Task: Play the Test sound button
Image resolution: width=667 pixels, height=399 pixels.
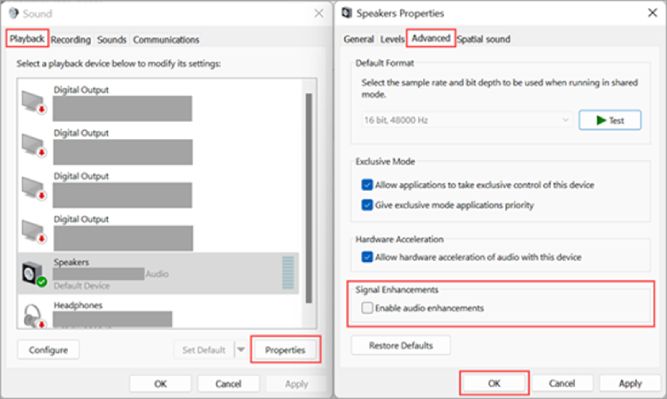Action: 610,120
